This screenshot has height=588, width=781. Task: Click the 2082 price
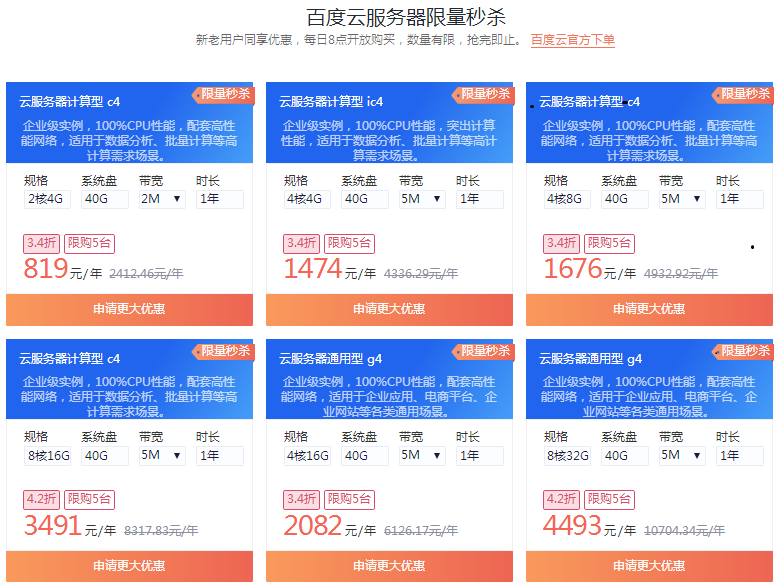[313, 526]
